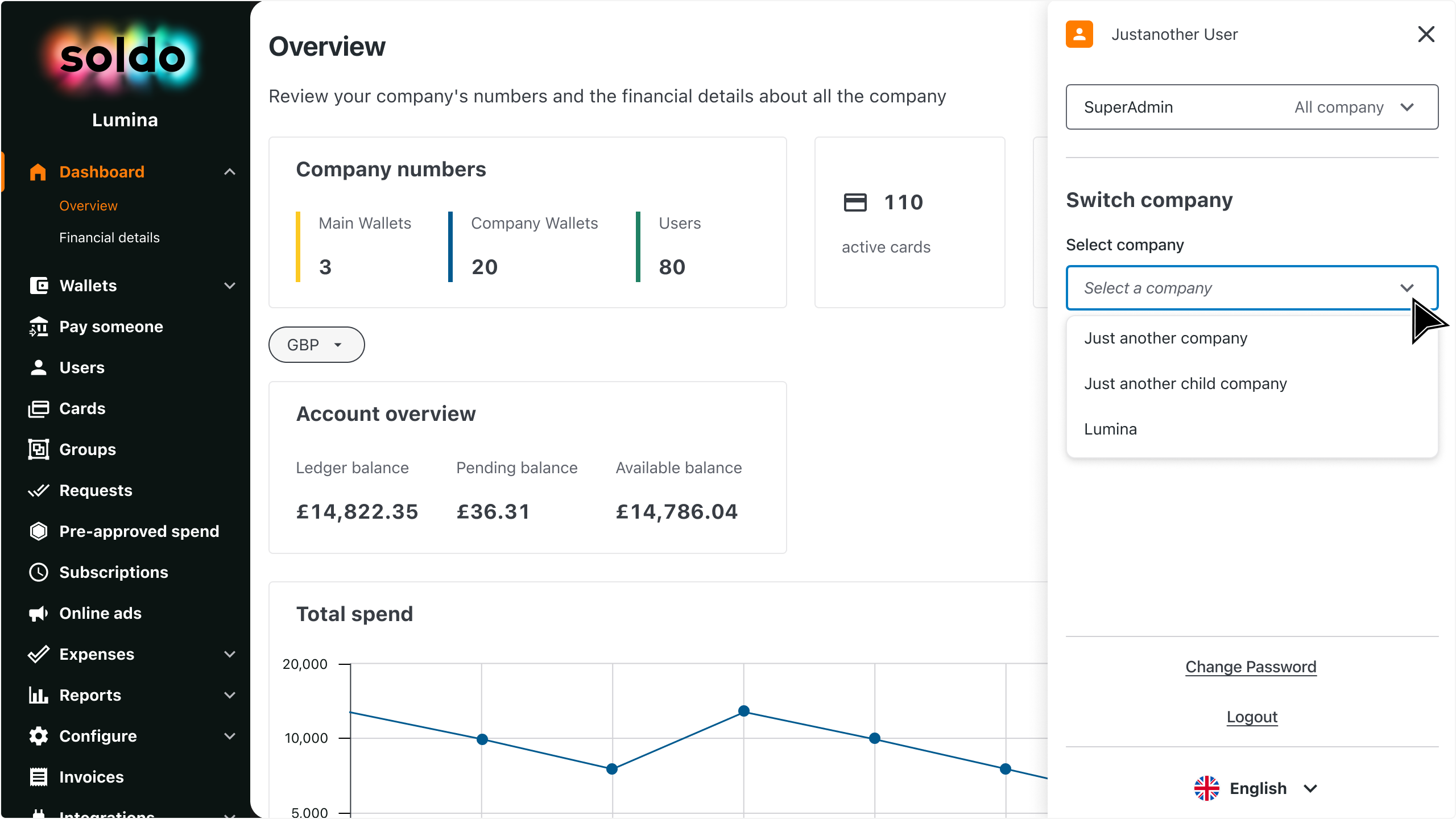Screen dimensions: 1456x819
Task: Collapse the Dashboard menu chevron
Action: click(230, 172)
